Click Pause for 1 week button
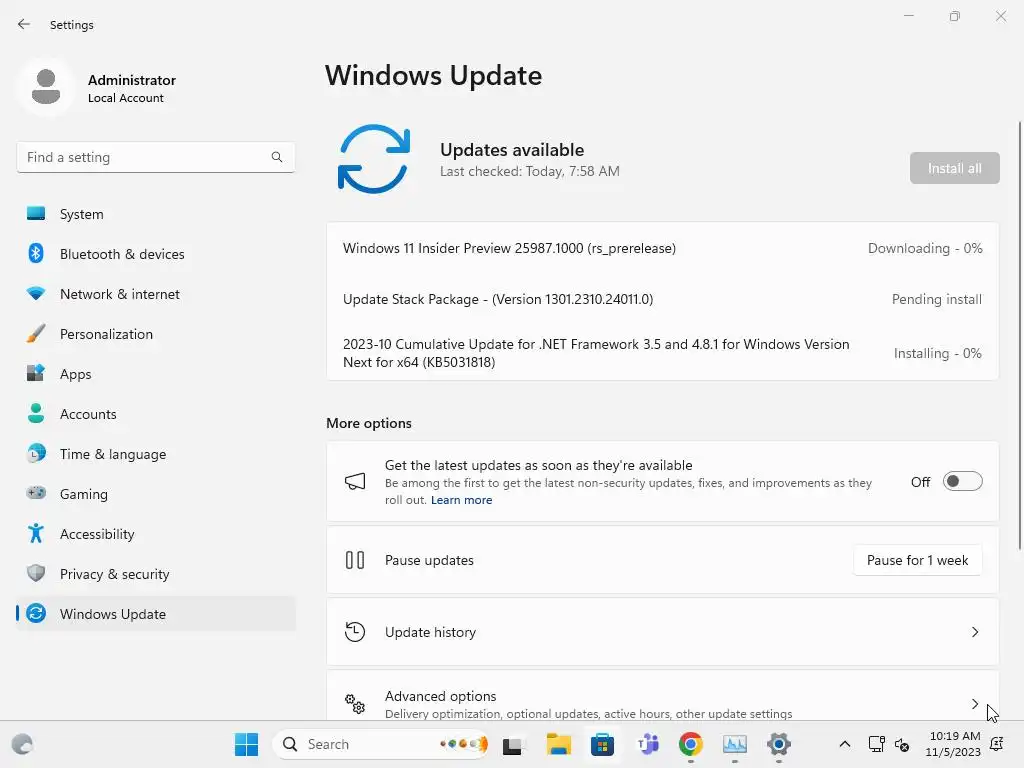The width and height of the screenshot is (1024, 768). (x=917, y=560)
